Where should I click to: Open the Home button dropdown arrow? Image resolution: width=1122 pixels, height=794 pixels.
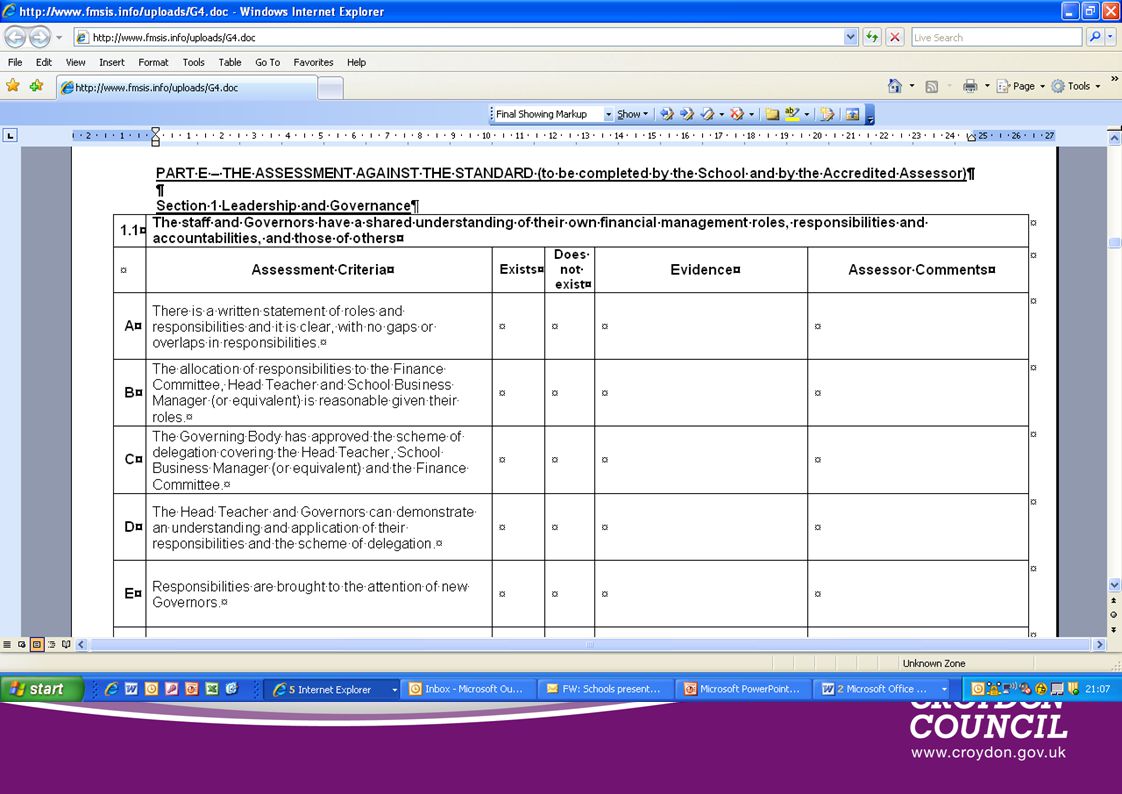tap(912, 87)
